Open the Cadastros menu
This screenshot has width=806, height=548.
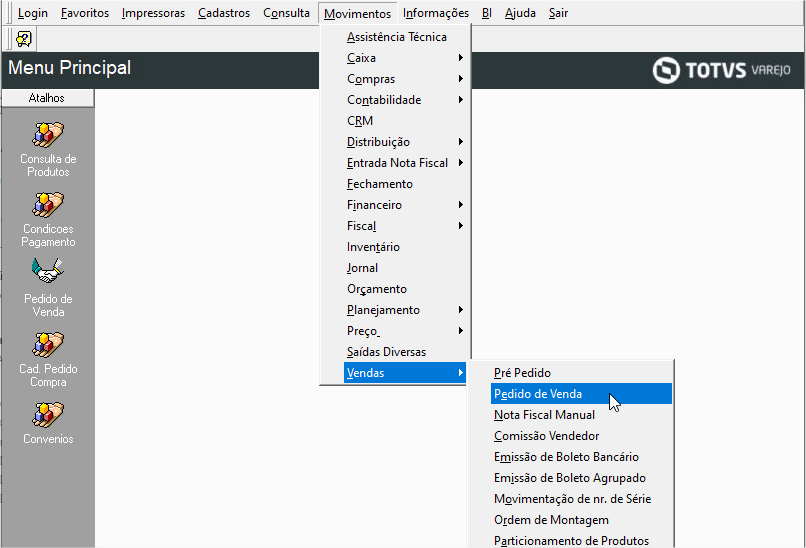coord(224,13)
